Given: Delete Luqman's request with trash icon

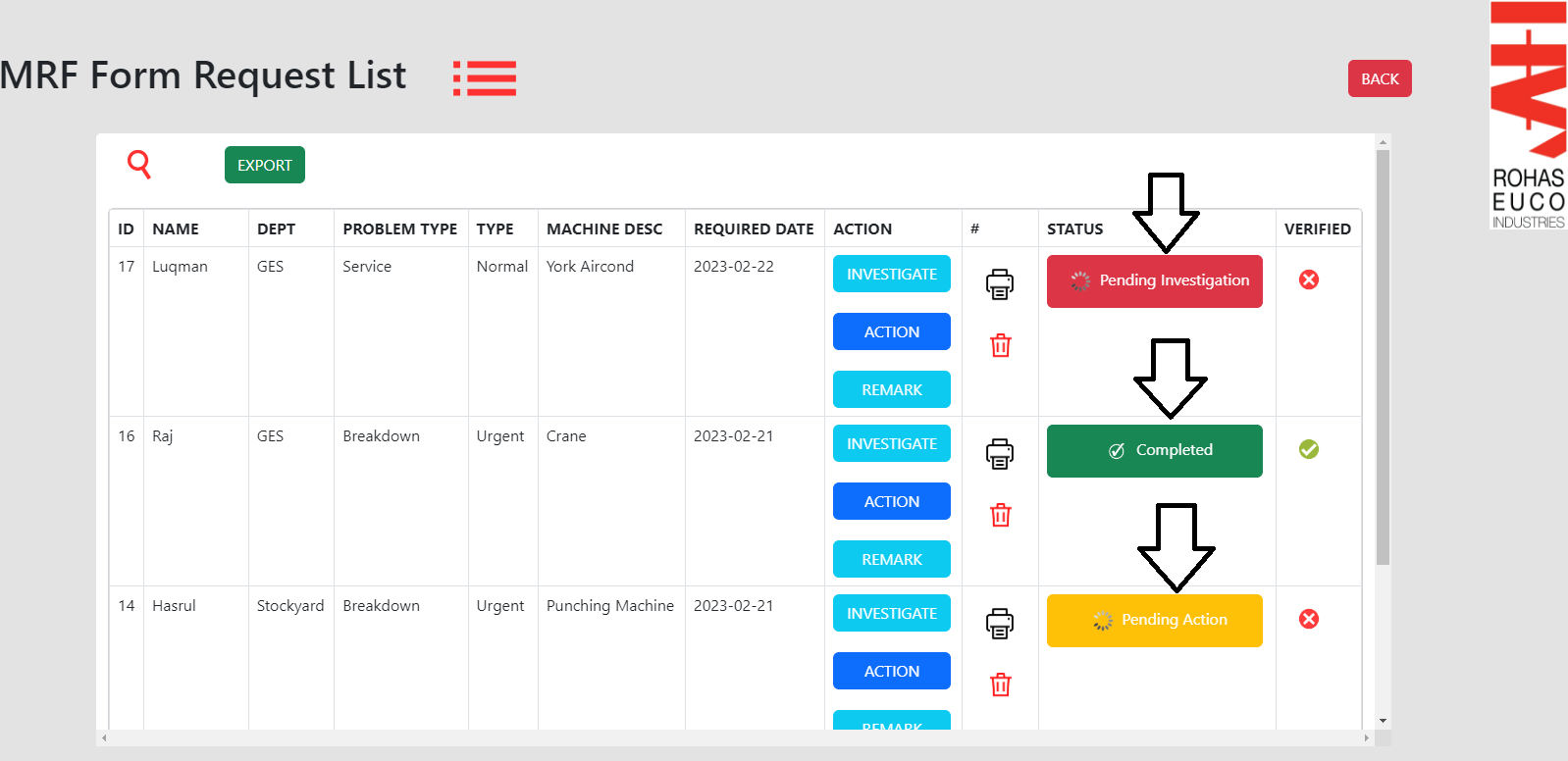Looking at the screenshot, I should click(1001, 345).
